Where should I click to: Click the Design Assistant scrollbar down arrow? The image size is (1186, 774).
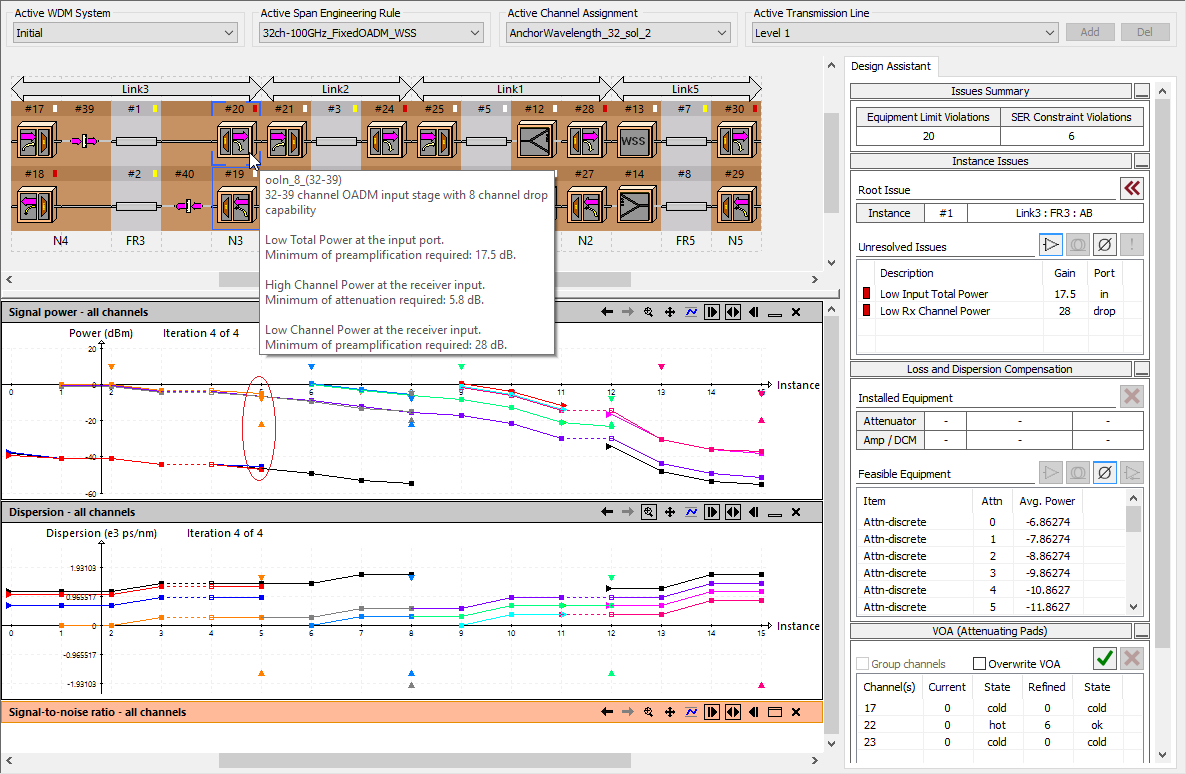1165,755
